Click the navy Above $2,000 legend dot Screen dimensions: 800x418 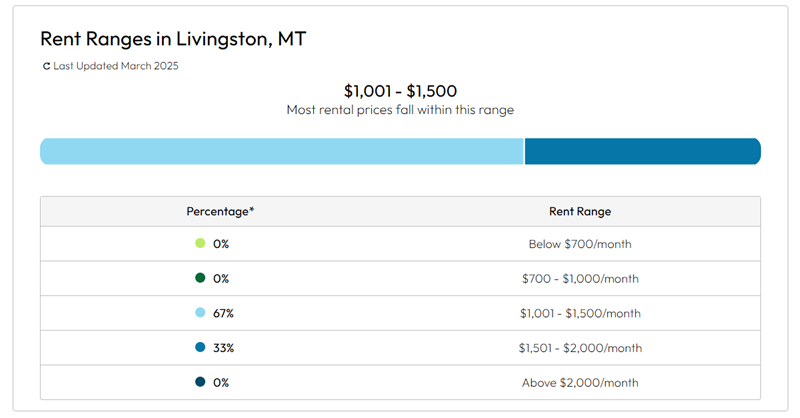click(x=200, y=382)
